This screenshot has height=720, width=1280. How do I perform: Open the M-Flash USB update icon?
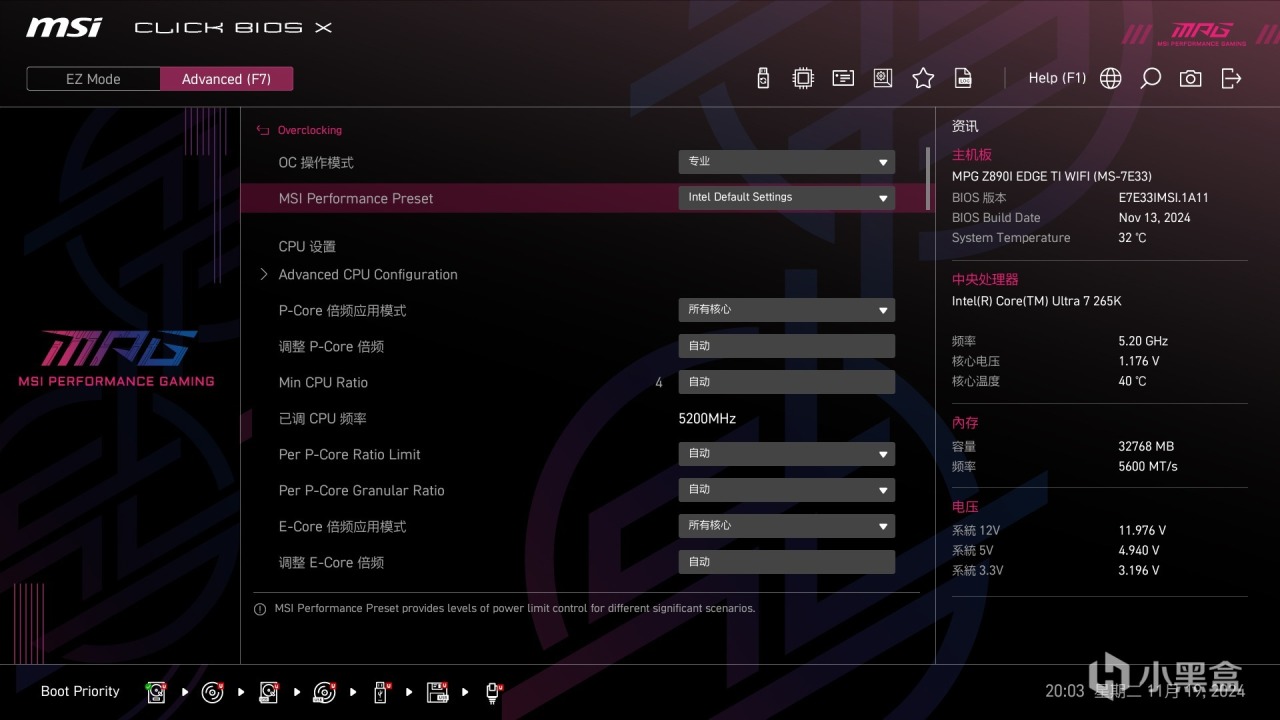coord(763,78)
